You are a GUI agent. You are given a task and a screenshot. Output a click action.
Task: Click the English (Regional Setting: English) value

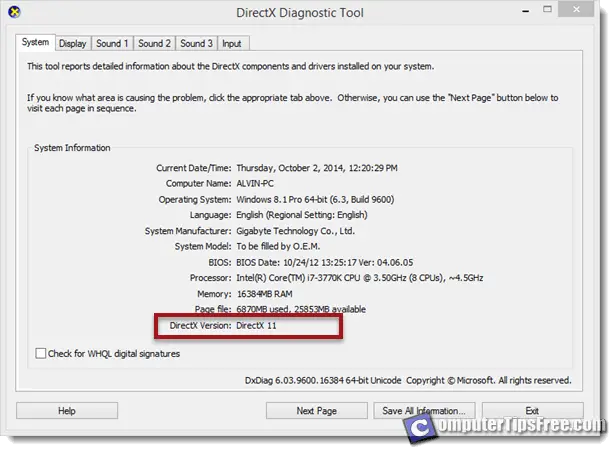point(302,215)
